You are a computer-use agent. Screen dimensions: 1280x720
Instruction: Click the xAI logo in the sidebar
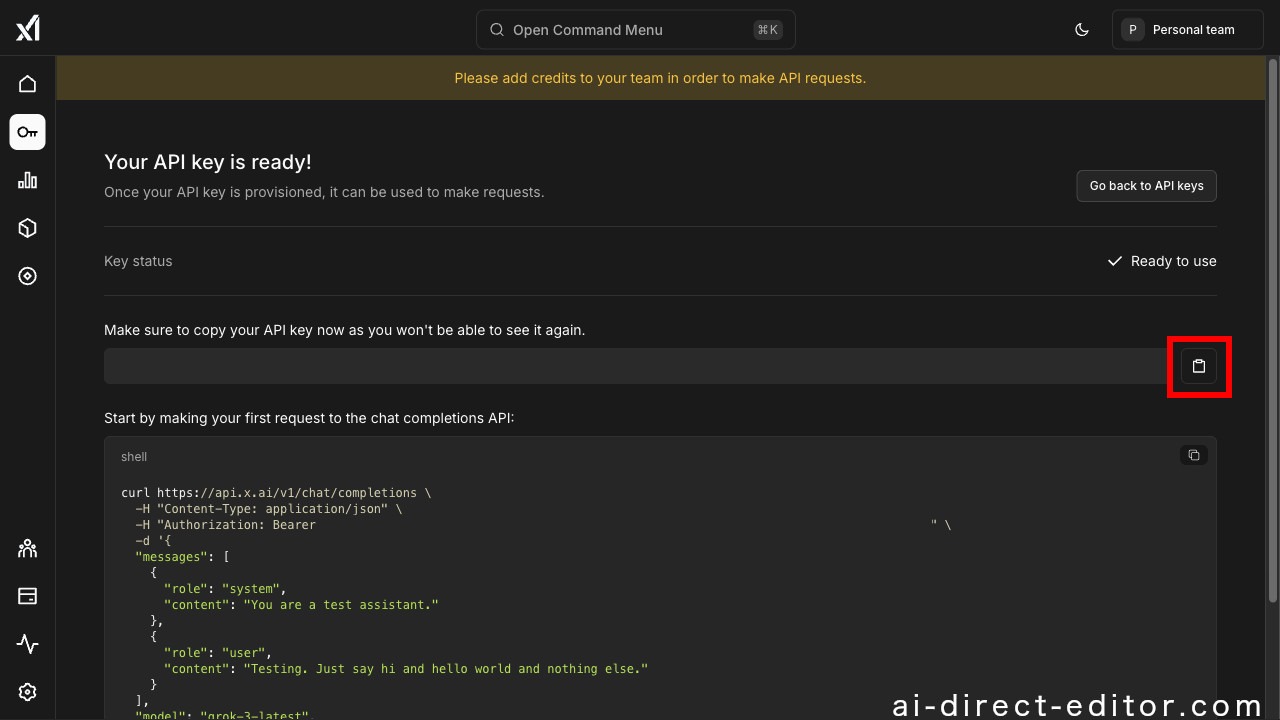pos(28,29)
